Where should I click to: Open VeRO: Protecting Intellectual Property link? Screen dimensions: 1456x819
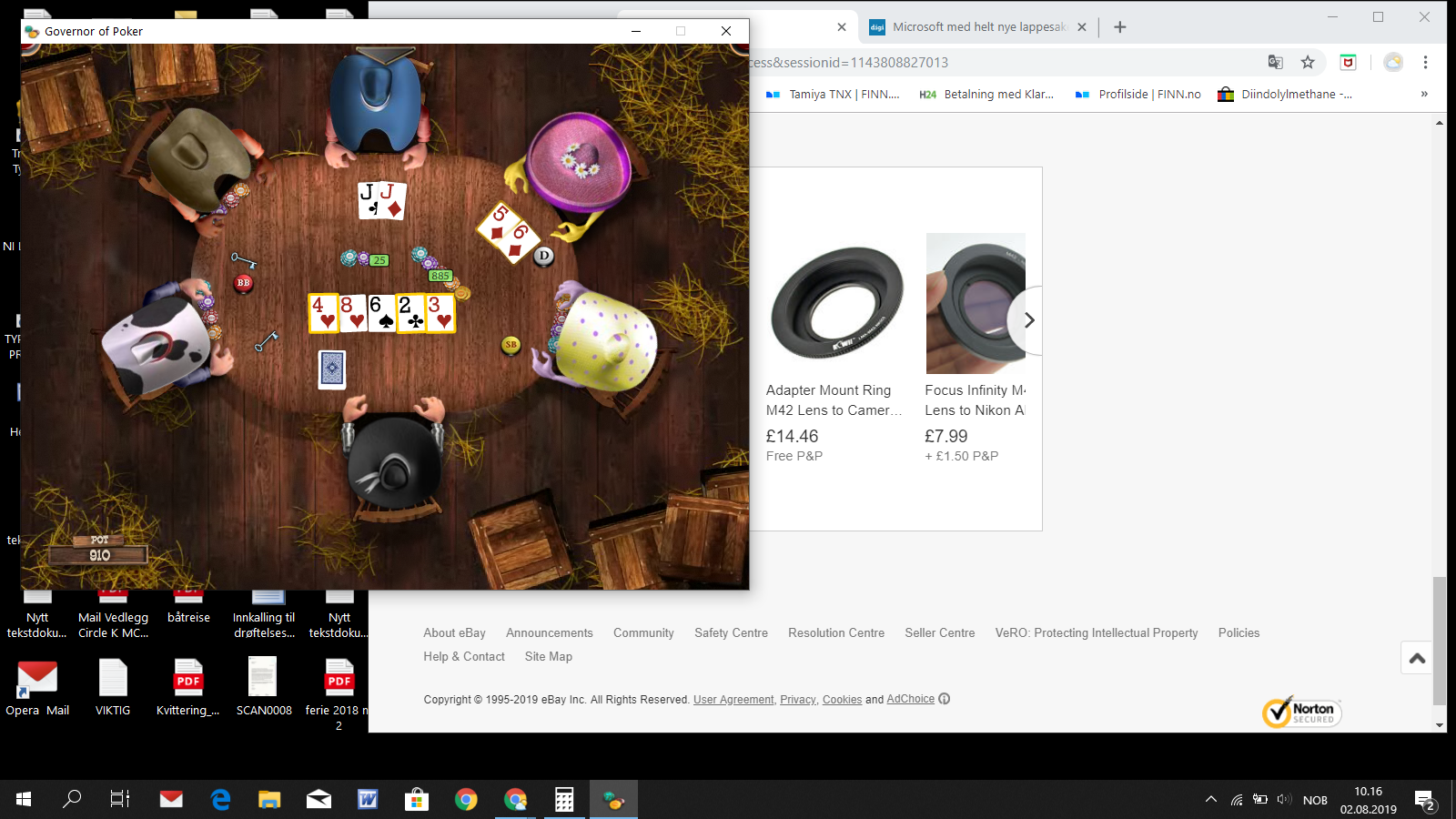pos(1097,632)
